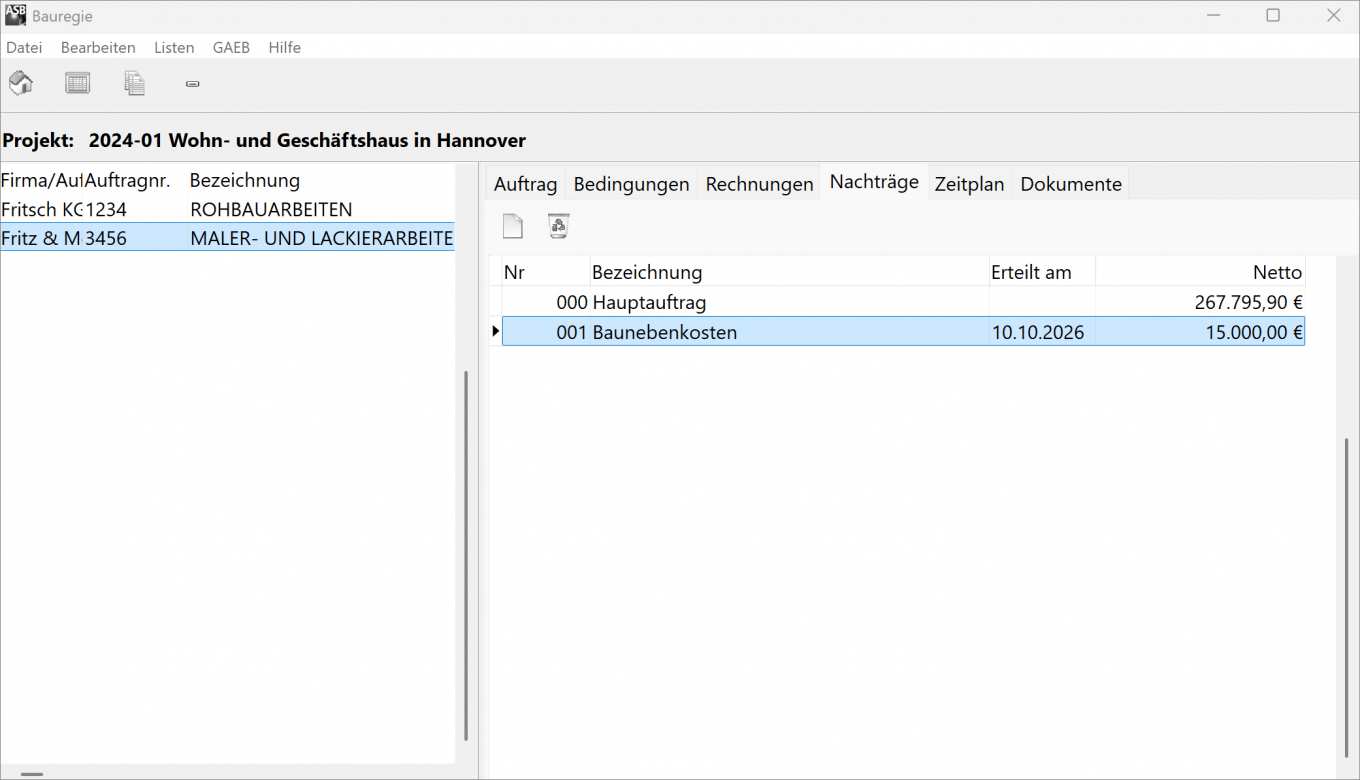1360x780 pixels.
Task: Delete Nachtrag using the recycle bin icon
Action: [559, 227]
